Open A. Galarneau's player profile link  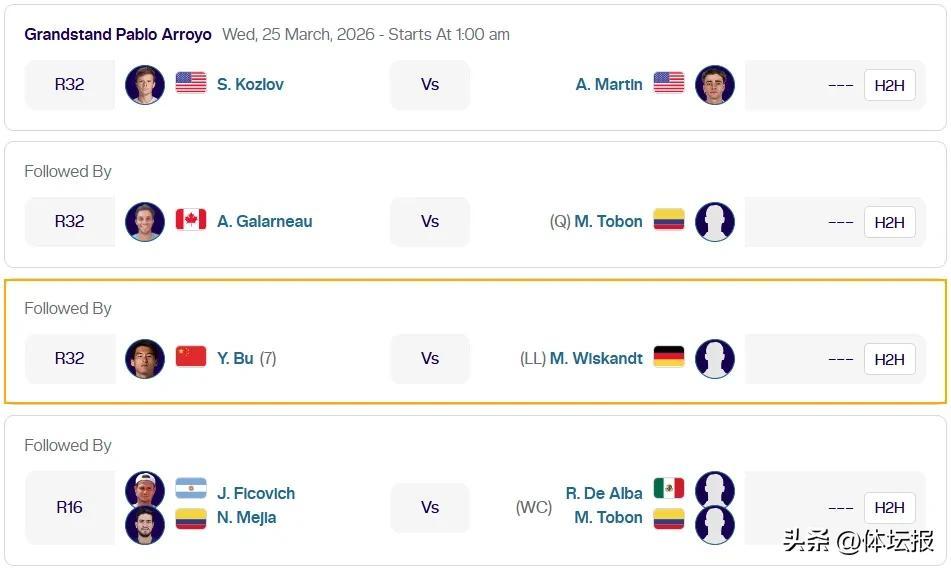(264, 222)
